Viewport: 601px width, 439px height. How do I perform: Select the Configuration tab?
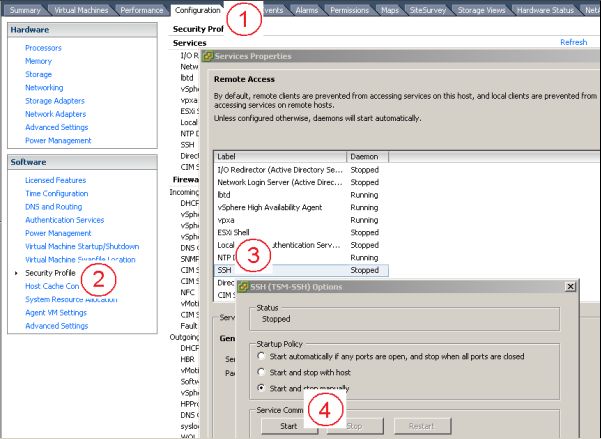(x=197, y=10)
